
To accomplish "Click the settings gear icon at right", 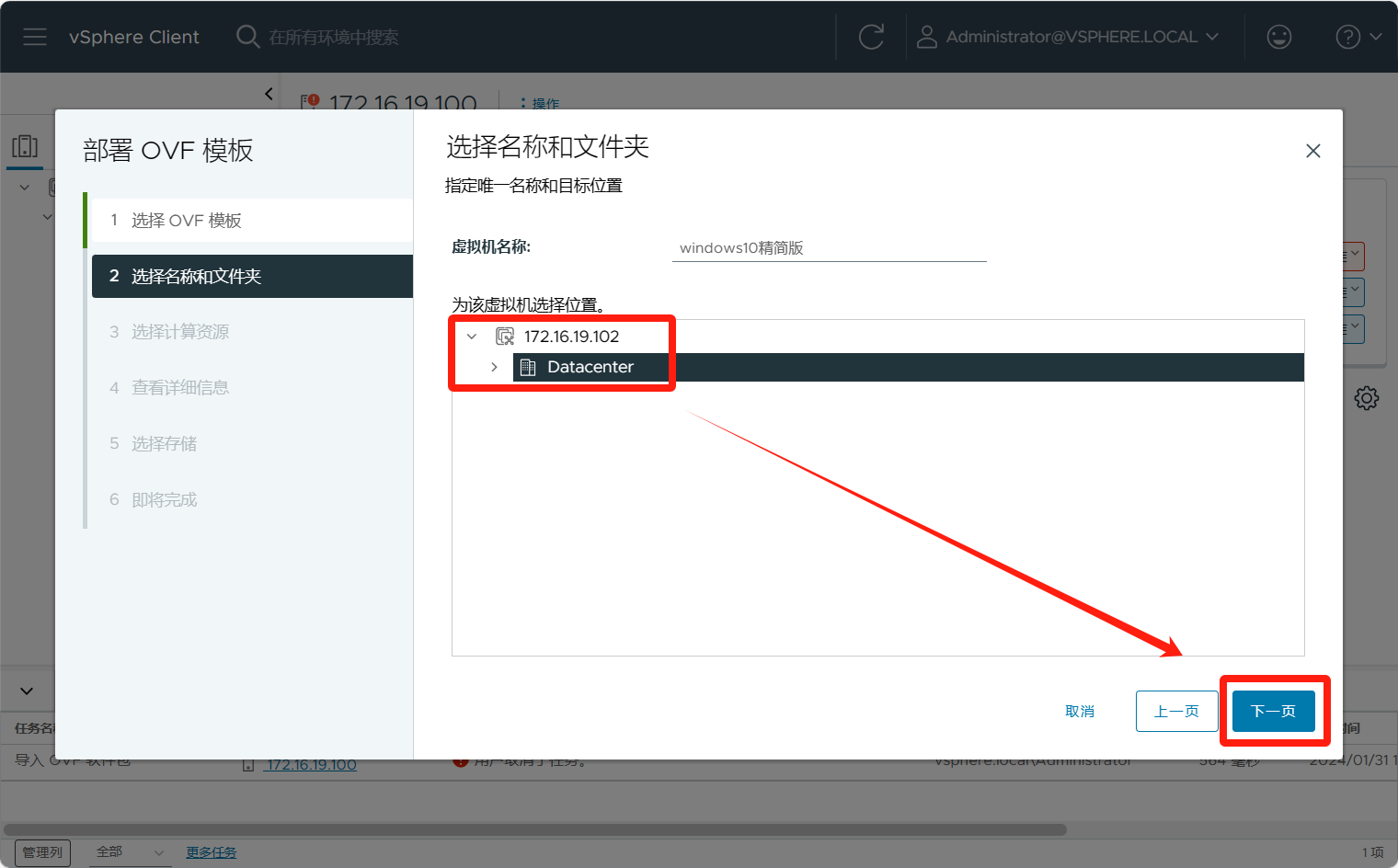I will pyautogui.click(x=1366, y=398).
